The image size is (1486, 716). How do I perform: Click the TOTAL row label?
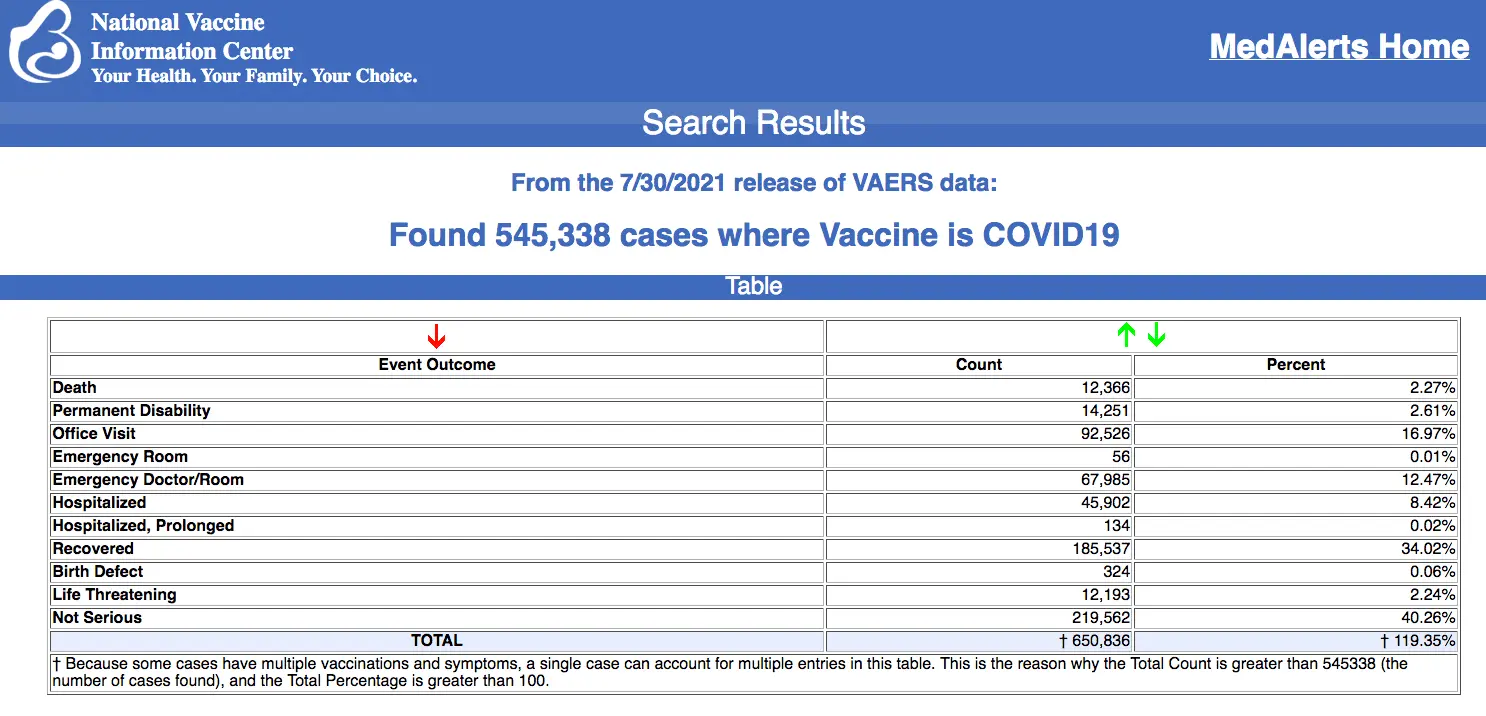pos(437,641)
